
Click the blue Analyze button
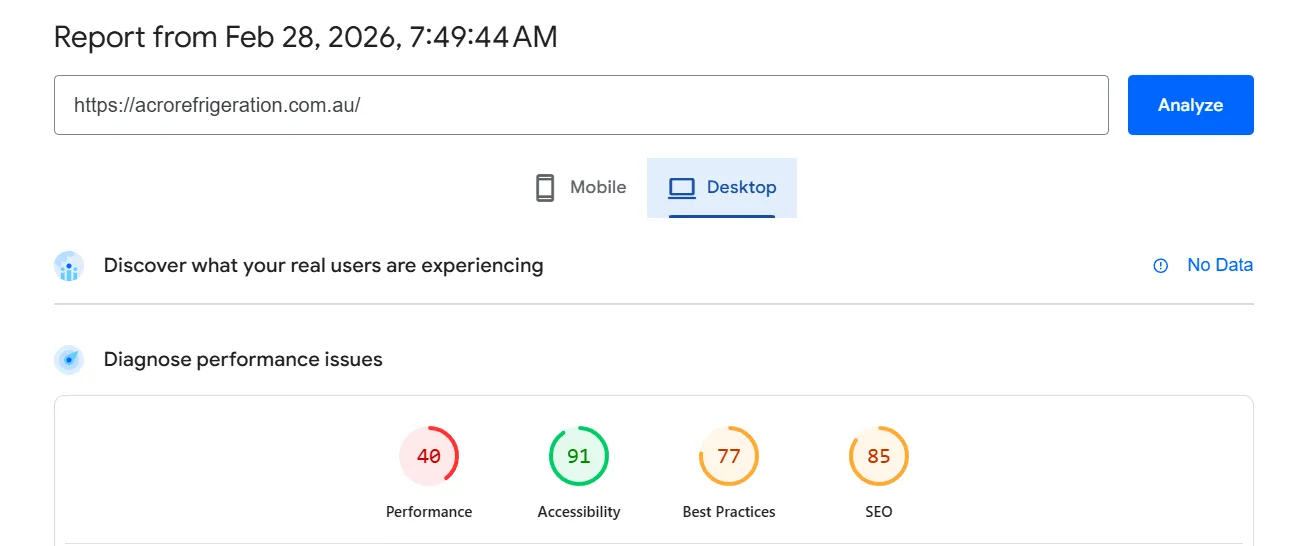point(1190,105)
